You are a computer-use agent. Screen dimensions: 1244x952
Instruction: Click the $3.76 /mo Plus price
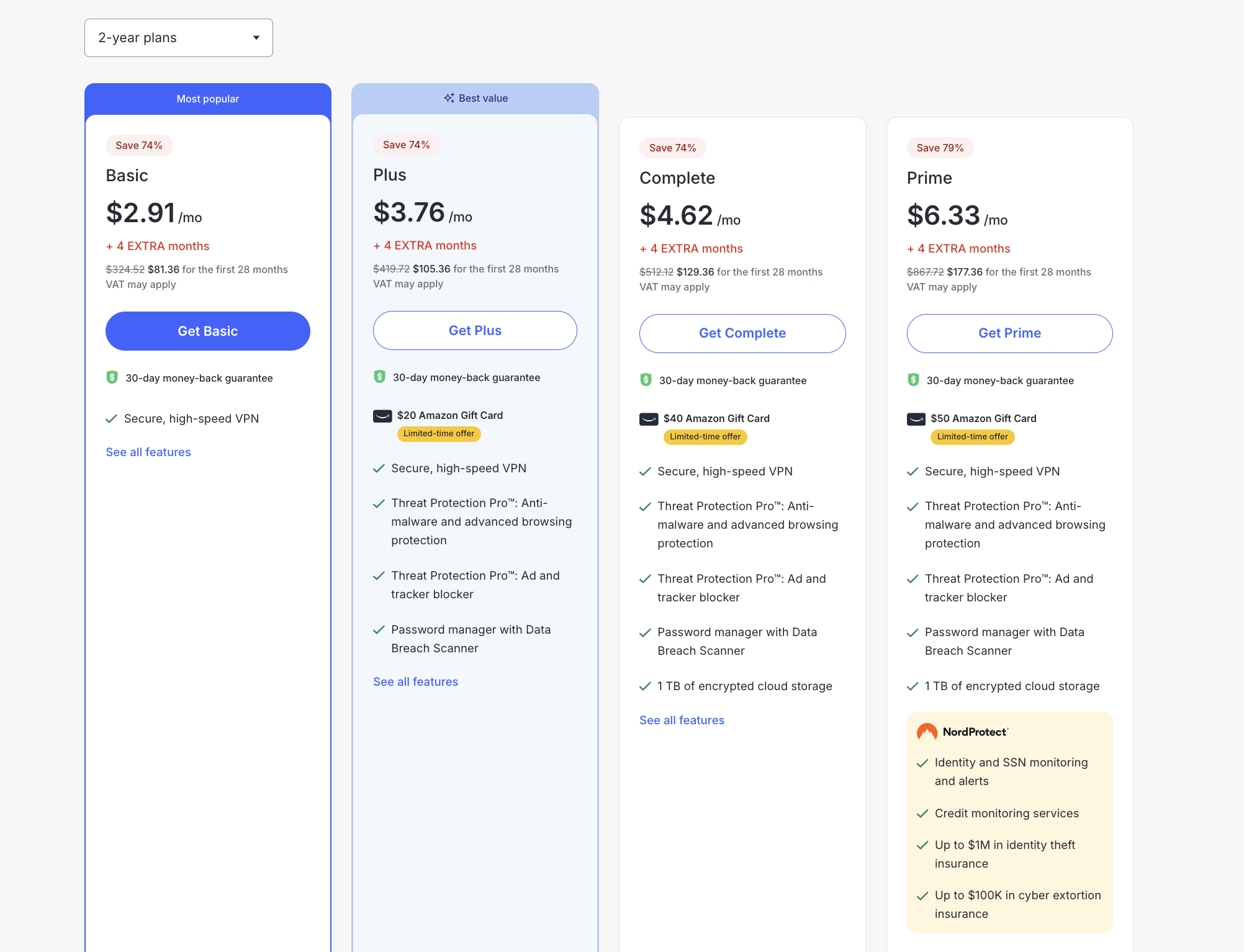pyautogui.click(x=423, y=212)
